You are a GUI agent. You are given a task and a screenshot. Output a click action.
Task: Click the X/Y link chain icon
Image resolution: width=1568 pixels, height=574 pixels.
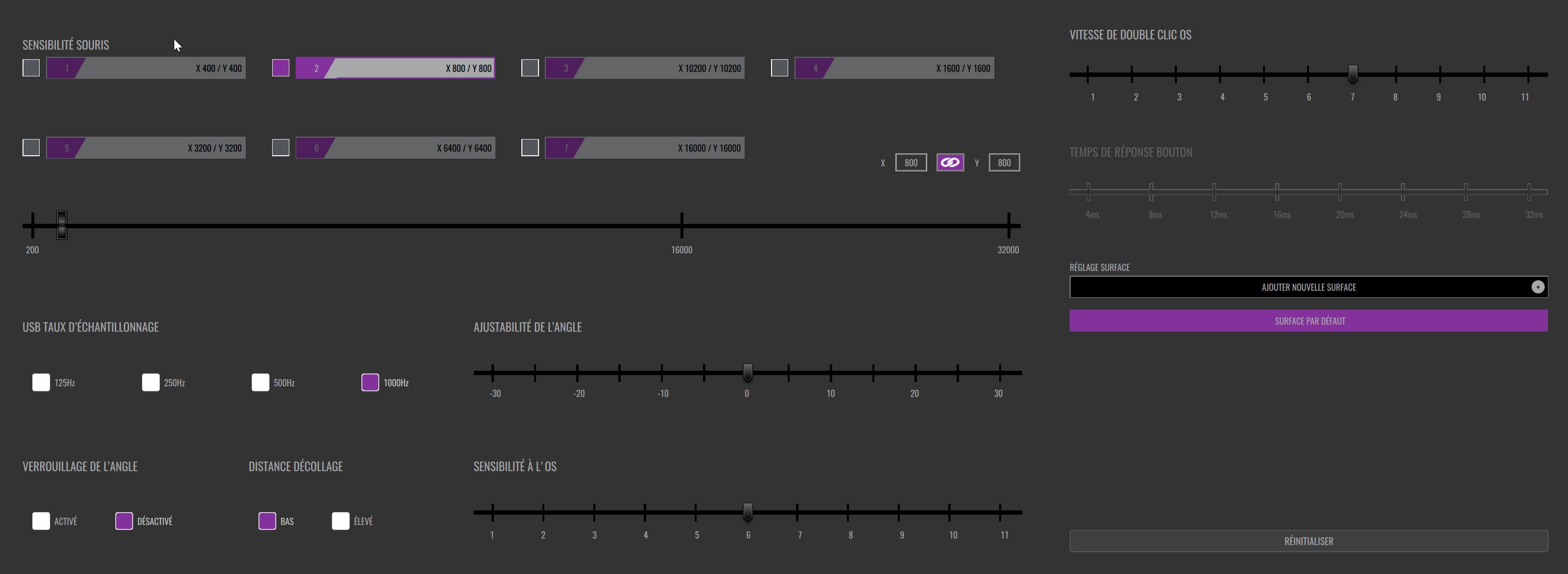click(x=950, y=163)
